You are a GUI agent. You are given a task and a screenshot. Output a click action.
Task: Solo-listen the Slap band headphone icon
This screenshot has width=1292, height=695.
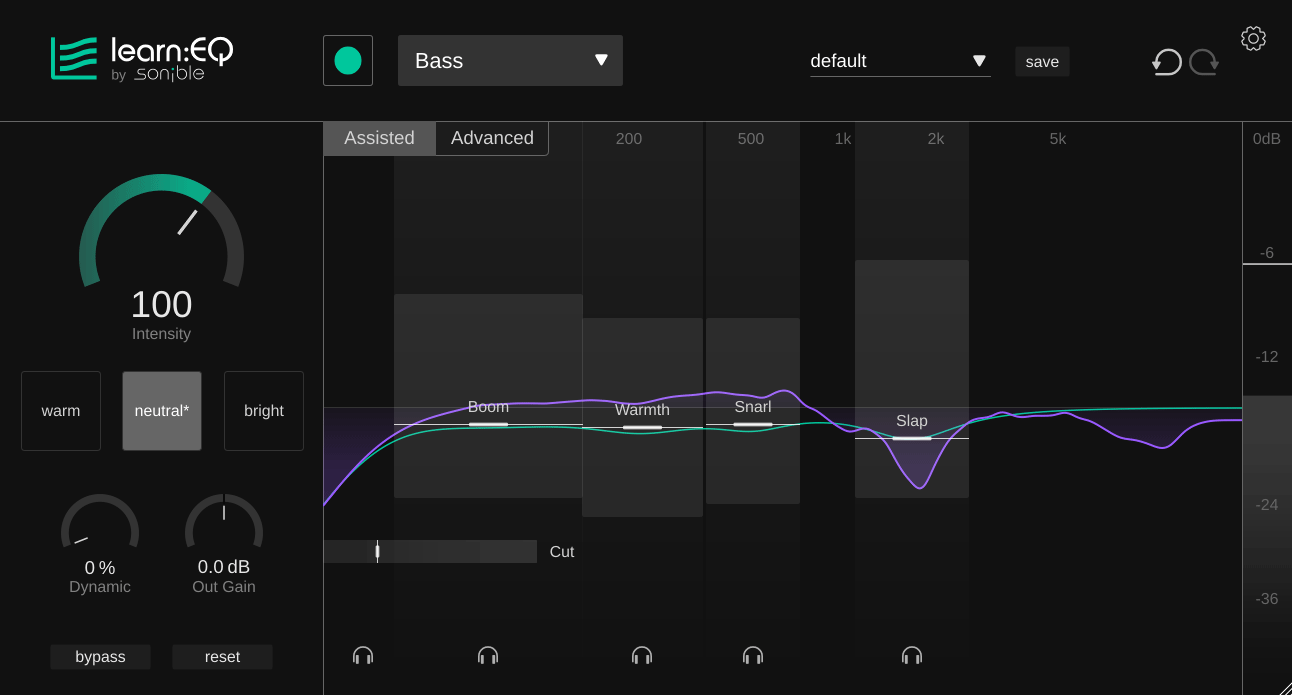click(x=912, y=656)
